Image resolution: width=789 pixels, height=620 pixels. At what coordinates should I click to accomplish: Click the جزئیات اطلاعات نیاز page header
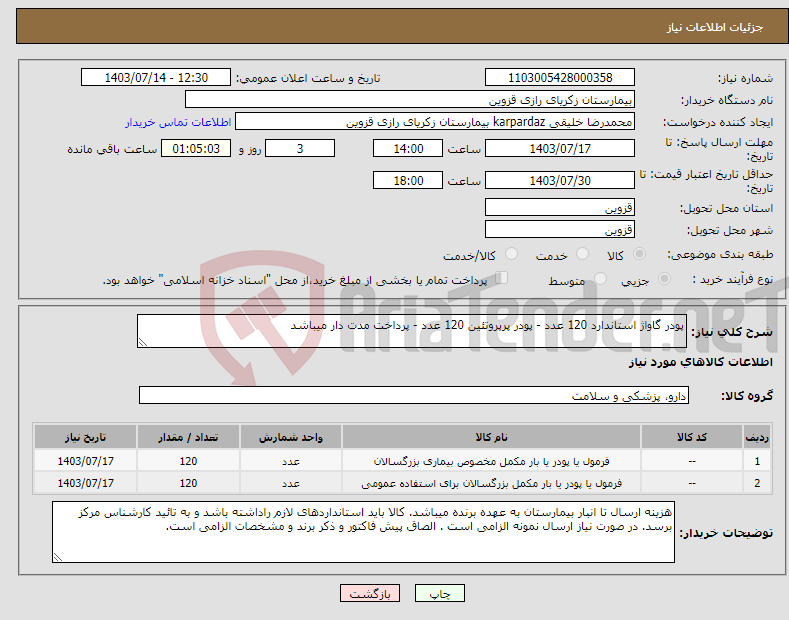pos(715,27)
